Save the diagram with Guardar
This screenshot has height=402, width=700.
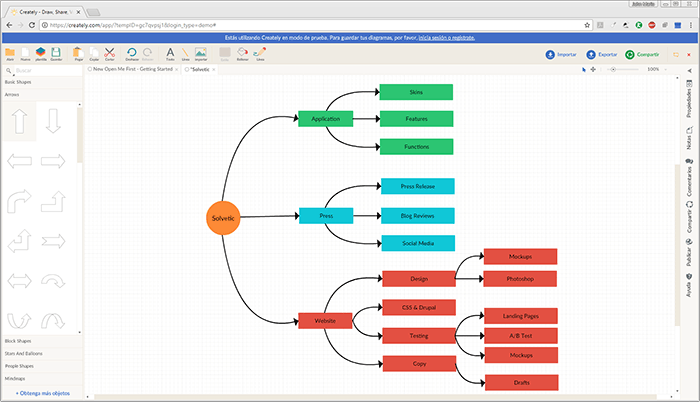coord(56,54)
